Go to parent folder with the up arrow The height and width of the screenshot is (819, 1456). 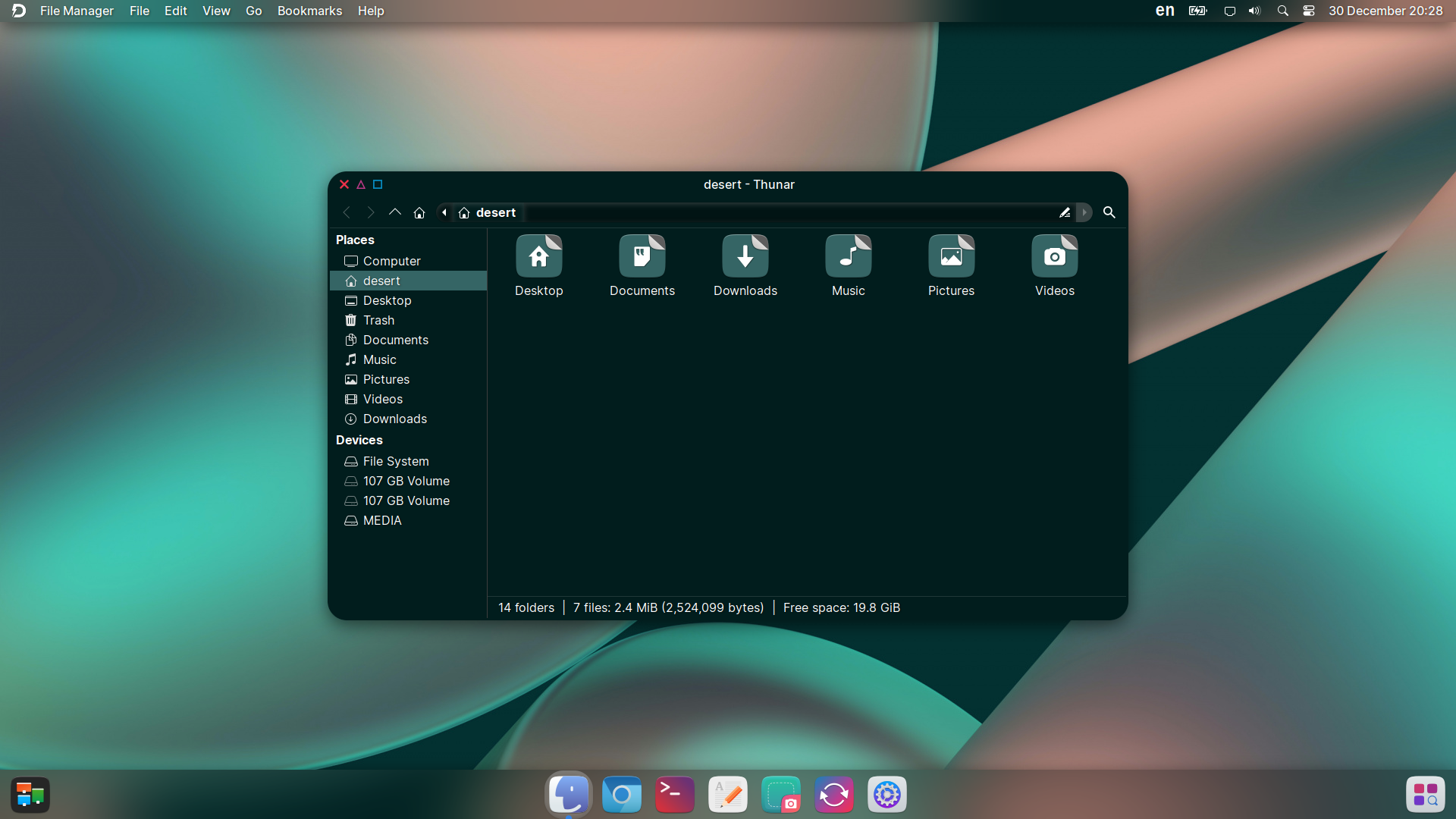(x=395, y=212)
